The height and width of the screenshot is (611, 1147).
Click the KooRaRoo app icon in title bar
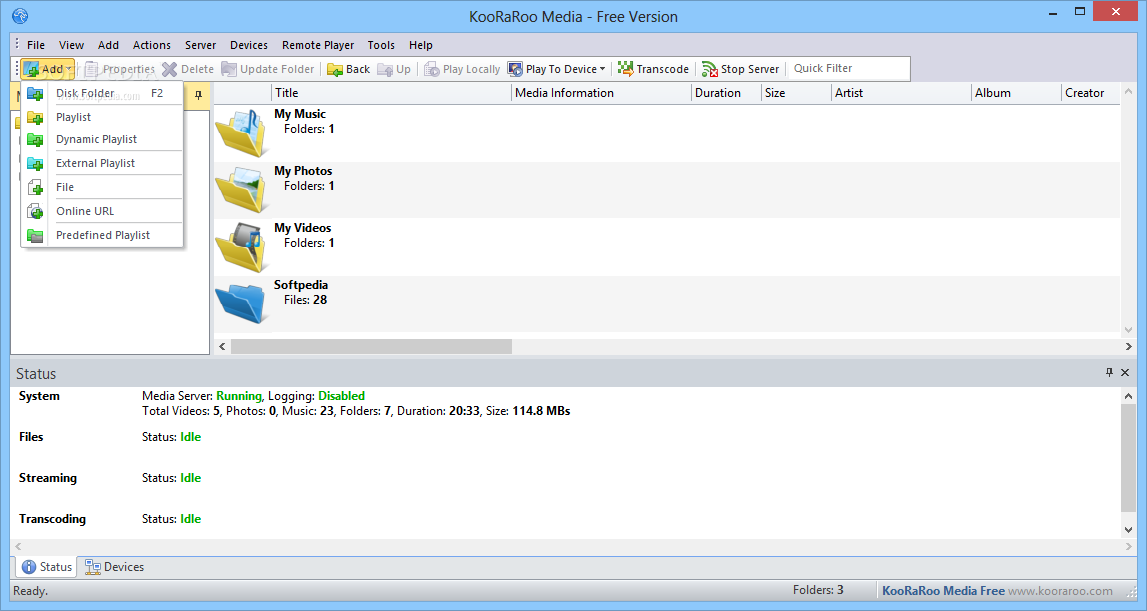coord(20,15)
